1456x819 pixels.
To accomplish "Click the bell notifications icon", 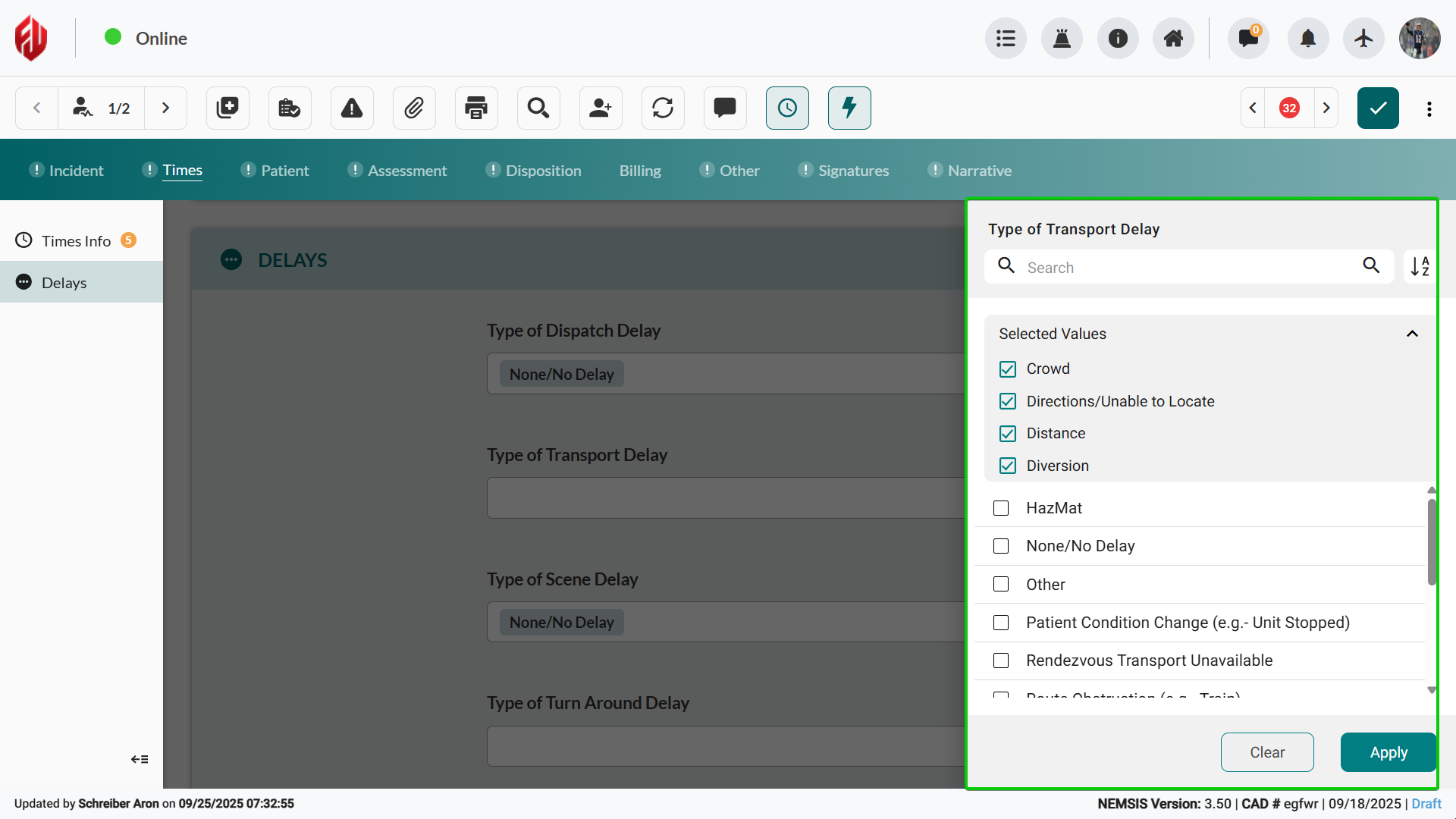I will coord(1308,38).
